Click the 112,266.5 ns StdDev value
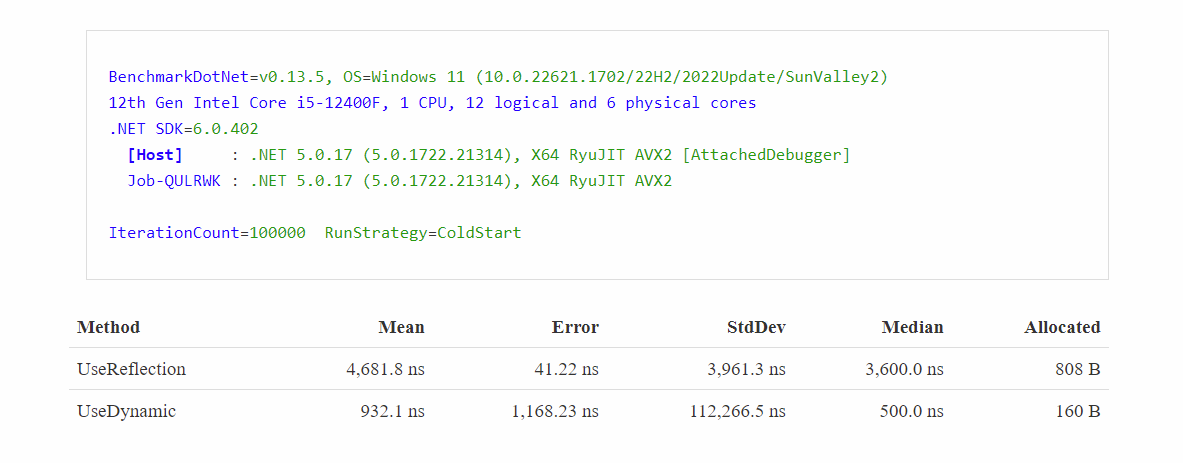The height and width of the screenshot is (463, 1183). coord(737,411)
